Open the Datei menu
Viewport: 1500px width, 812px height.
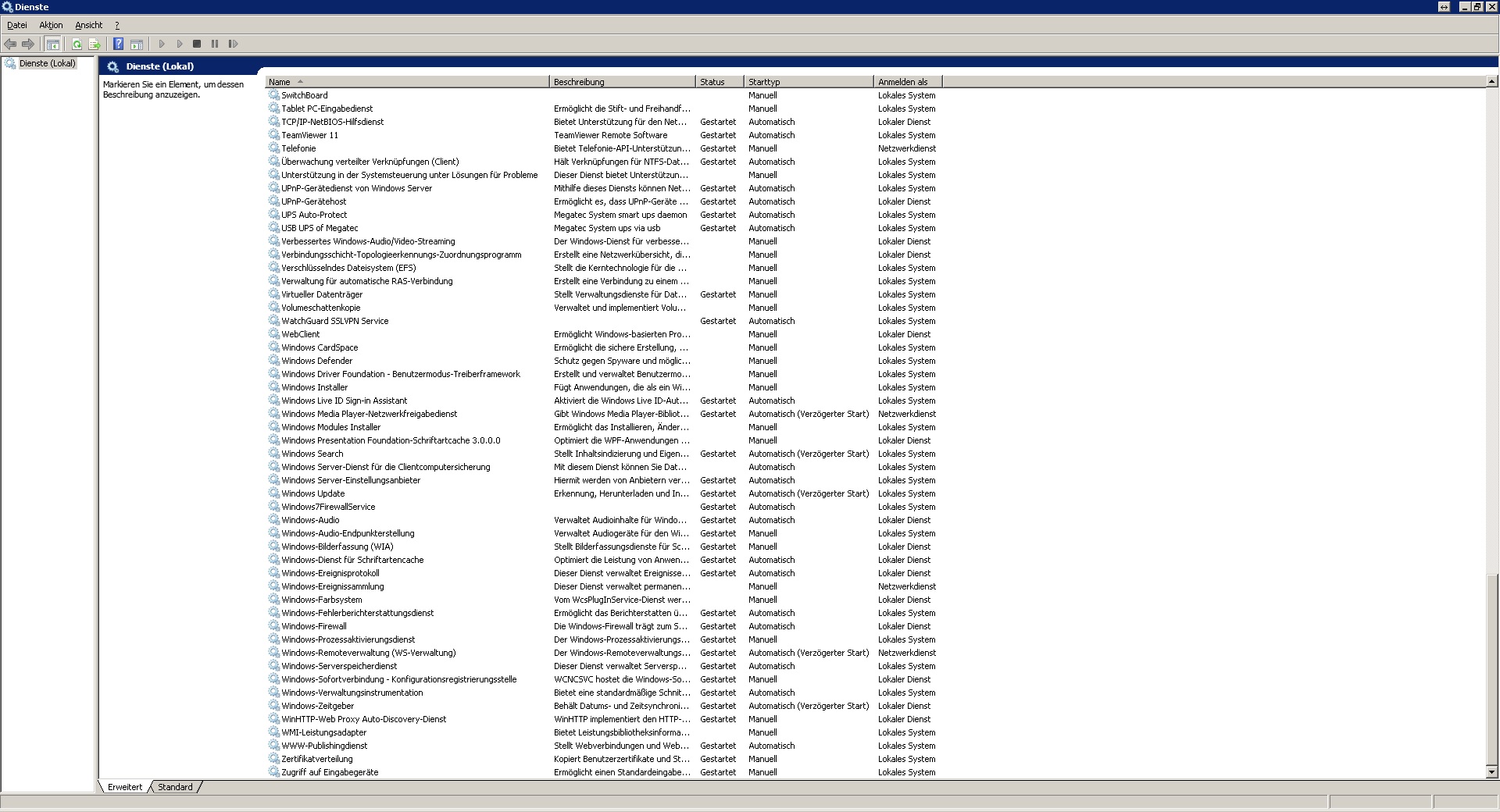tap(16, 25)
